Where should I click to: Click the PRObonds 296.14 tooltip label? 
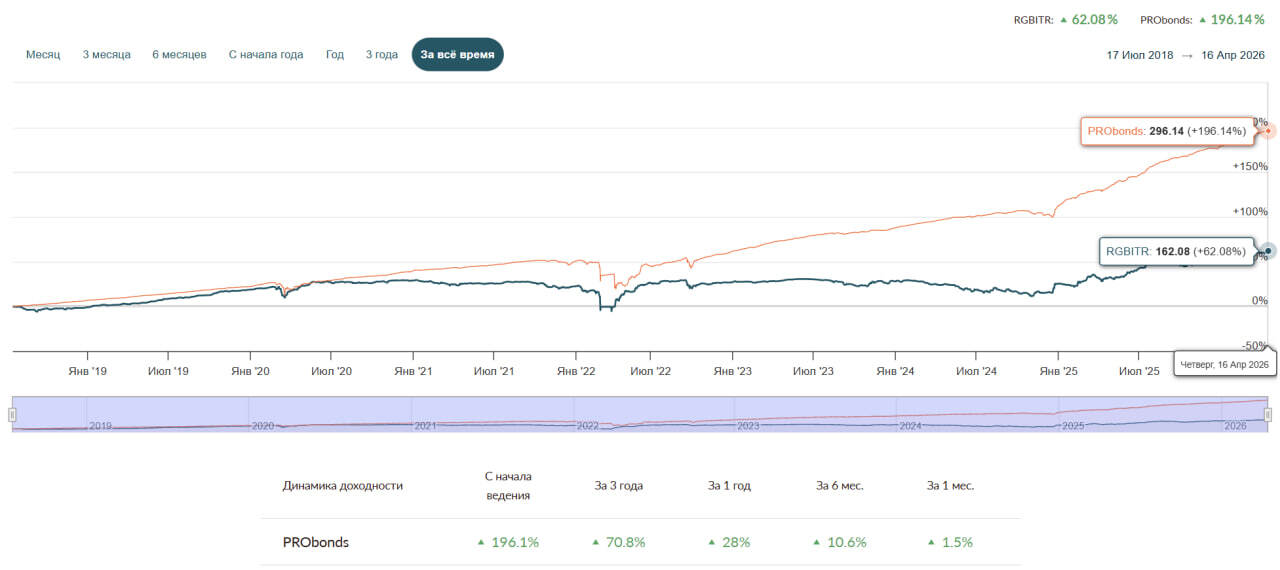[x=1167, y=131]
